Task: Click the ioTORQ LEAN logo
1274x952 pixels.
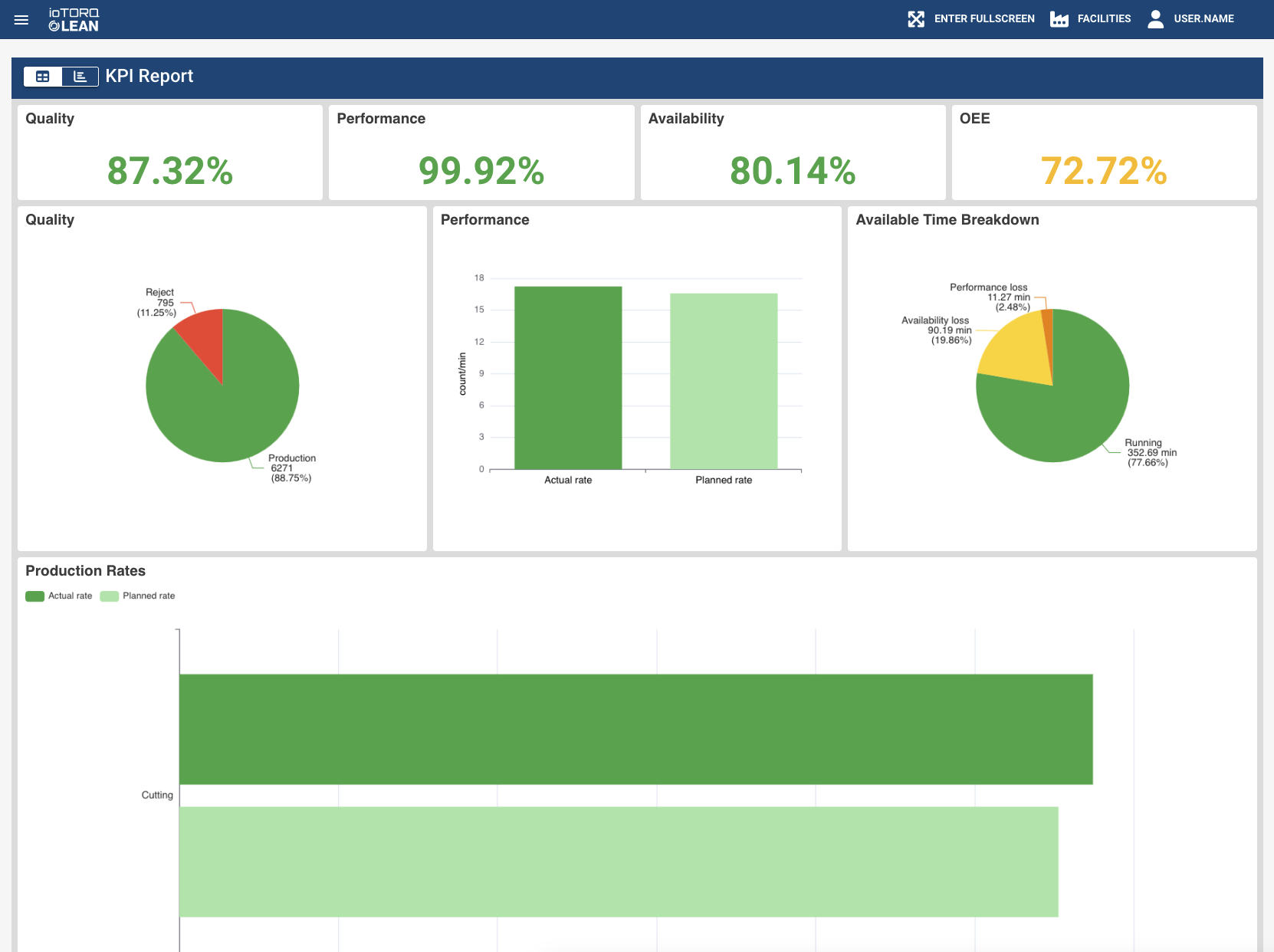Action: point(74,19)
